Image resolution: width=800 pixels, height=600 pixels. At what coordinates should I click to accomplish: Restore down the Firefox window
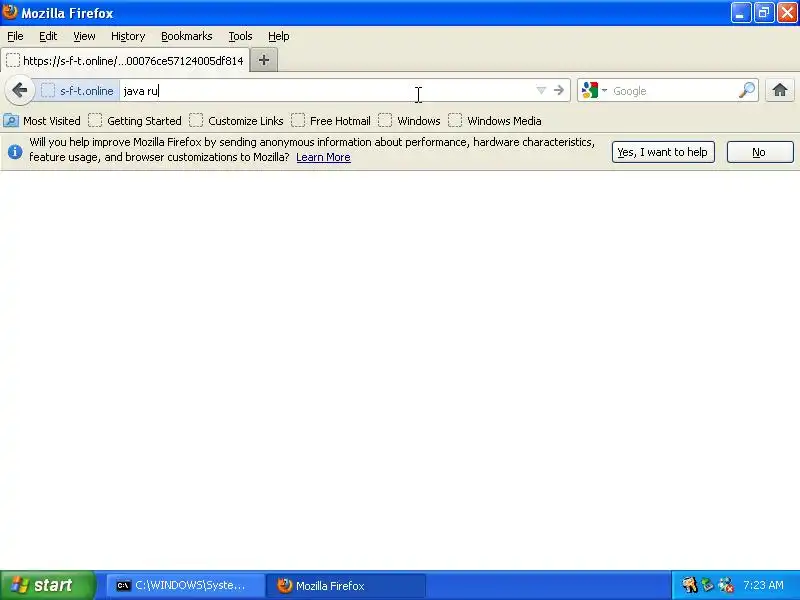point(764,13)
